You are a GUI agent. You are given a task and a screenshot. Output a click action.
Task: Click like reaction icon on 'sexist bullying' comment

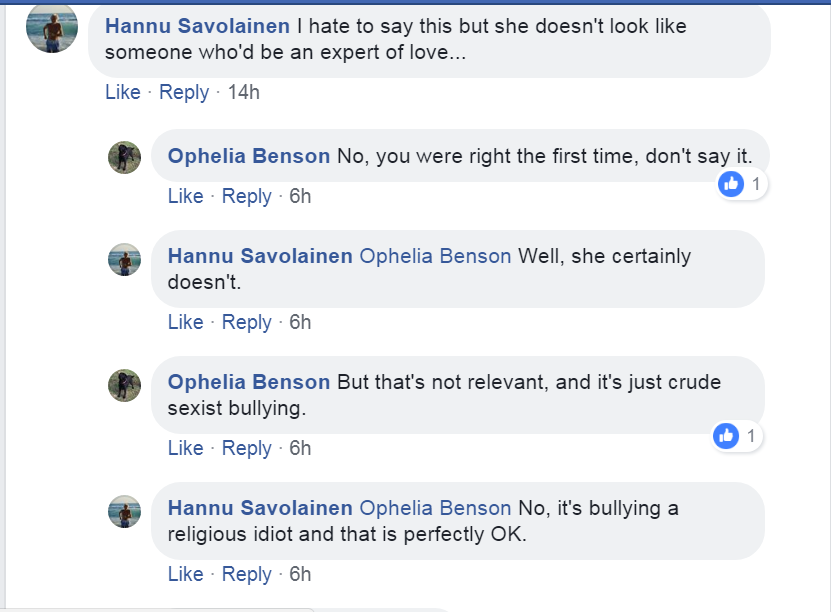(727, 436)
